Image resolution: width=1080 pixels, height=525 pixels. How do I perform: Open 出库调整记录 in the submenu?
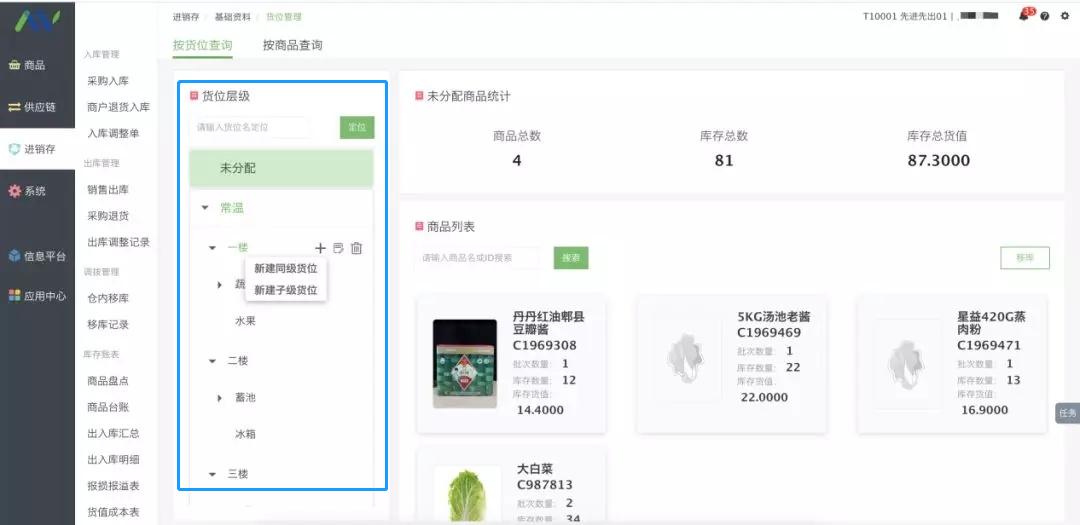118,242
